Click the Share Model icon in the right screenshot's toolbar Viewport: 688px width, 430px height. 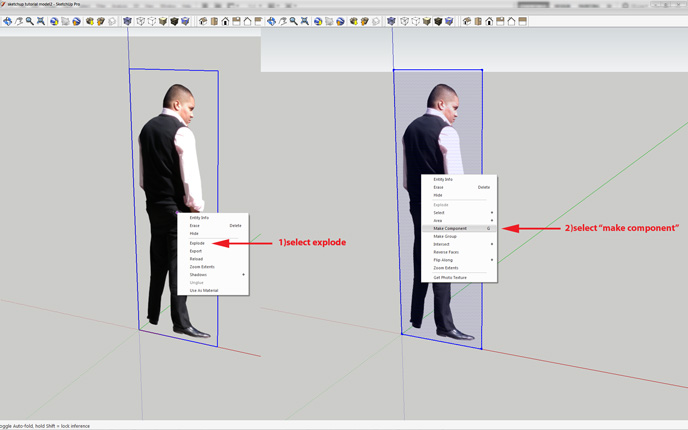coord(365,21)
